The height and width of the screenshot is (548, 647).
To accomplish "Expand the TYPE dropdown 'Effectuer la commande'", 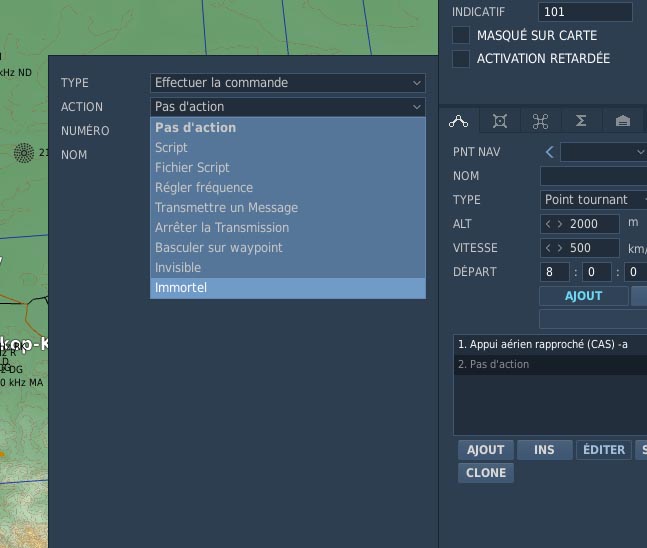I will [x=288, y=83].
